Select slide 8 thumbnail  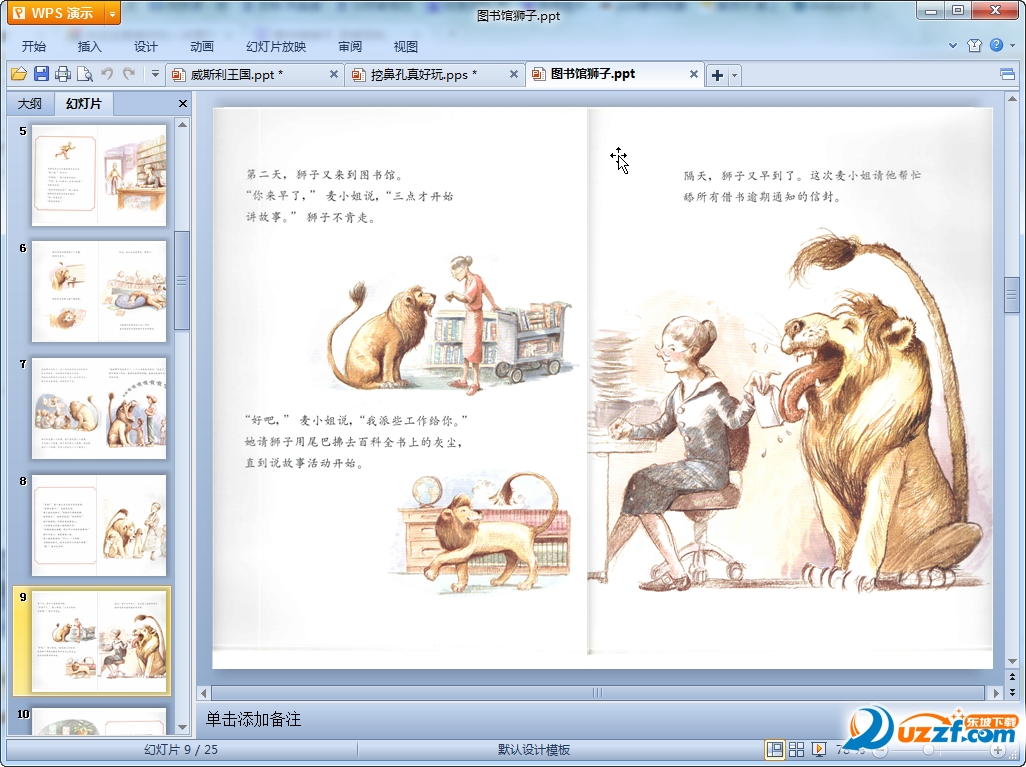(99, 525)
